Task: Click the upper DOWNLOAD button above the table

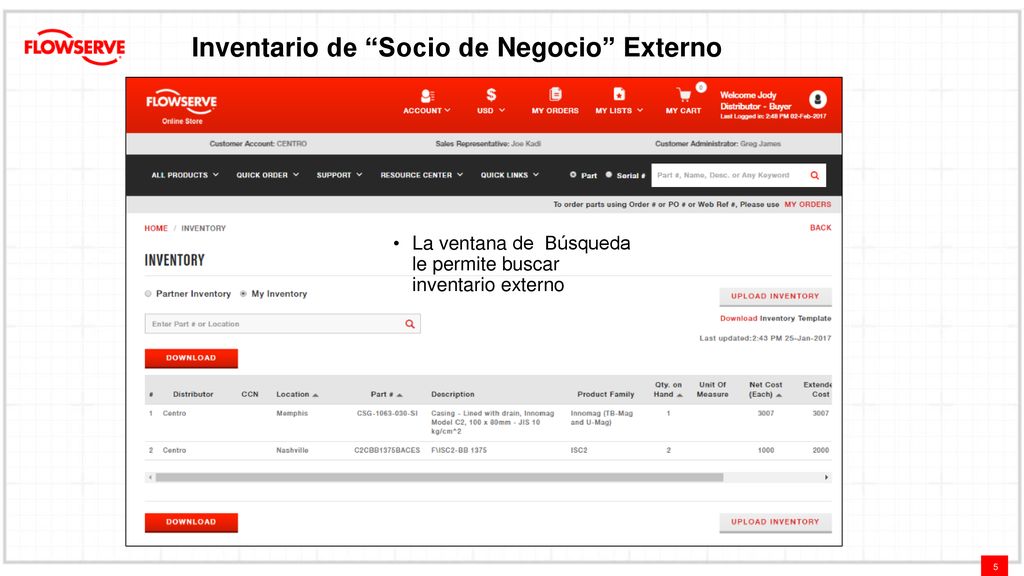Action: (x=191, y=359)
